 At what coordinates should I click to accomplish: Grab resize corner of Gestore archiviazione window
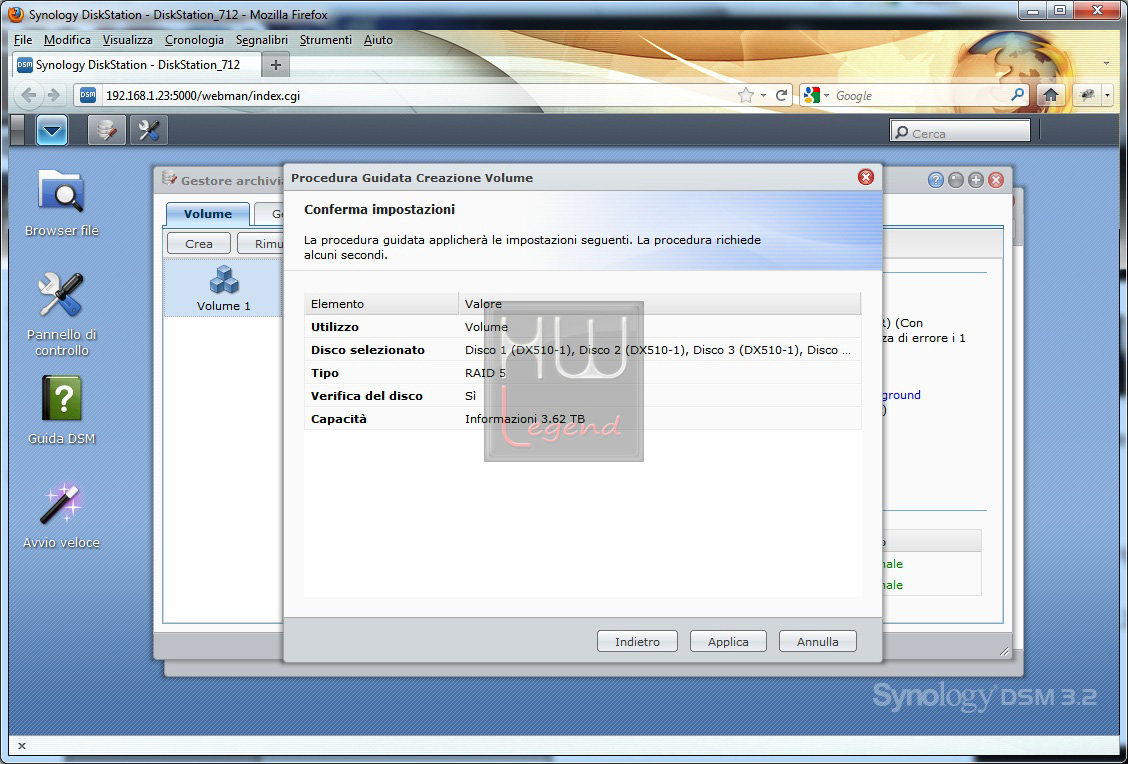pyautogui.click(x=1004, y=651)
